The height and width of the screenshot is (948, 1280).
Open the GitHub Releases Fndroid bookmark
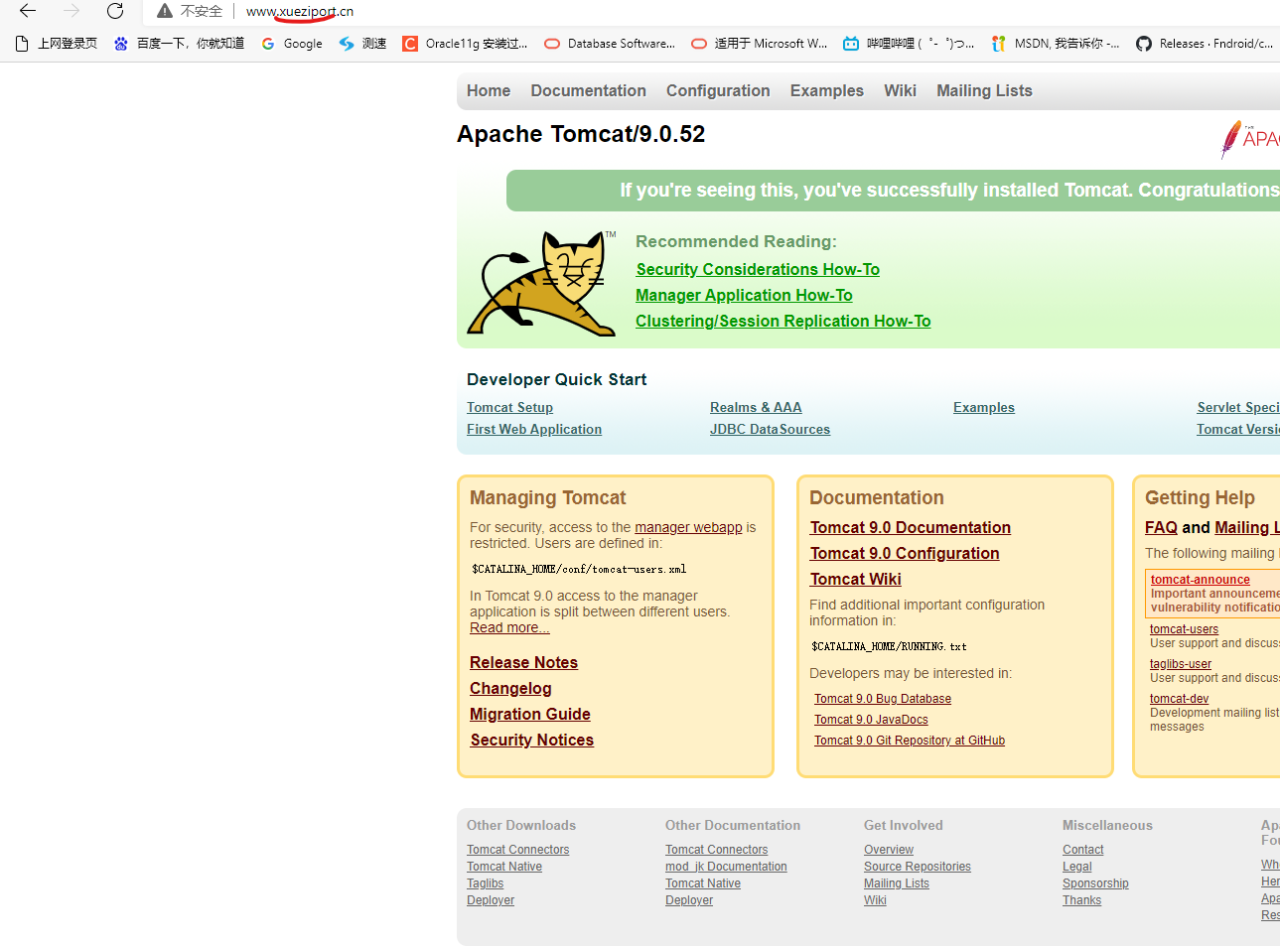coord(1205,43)
